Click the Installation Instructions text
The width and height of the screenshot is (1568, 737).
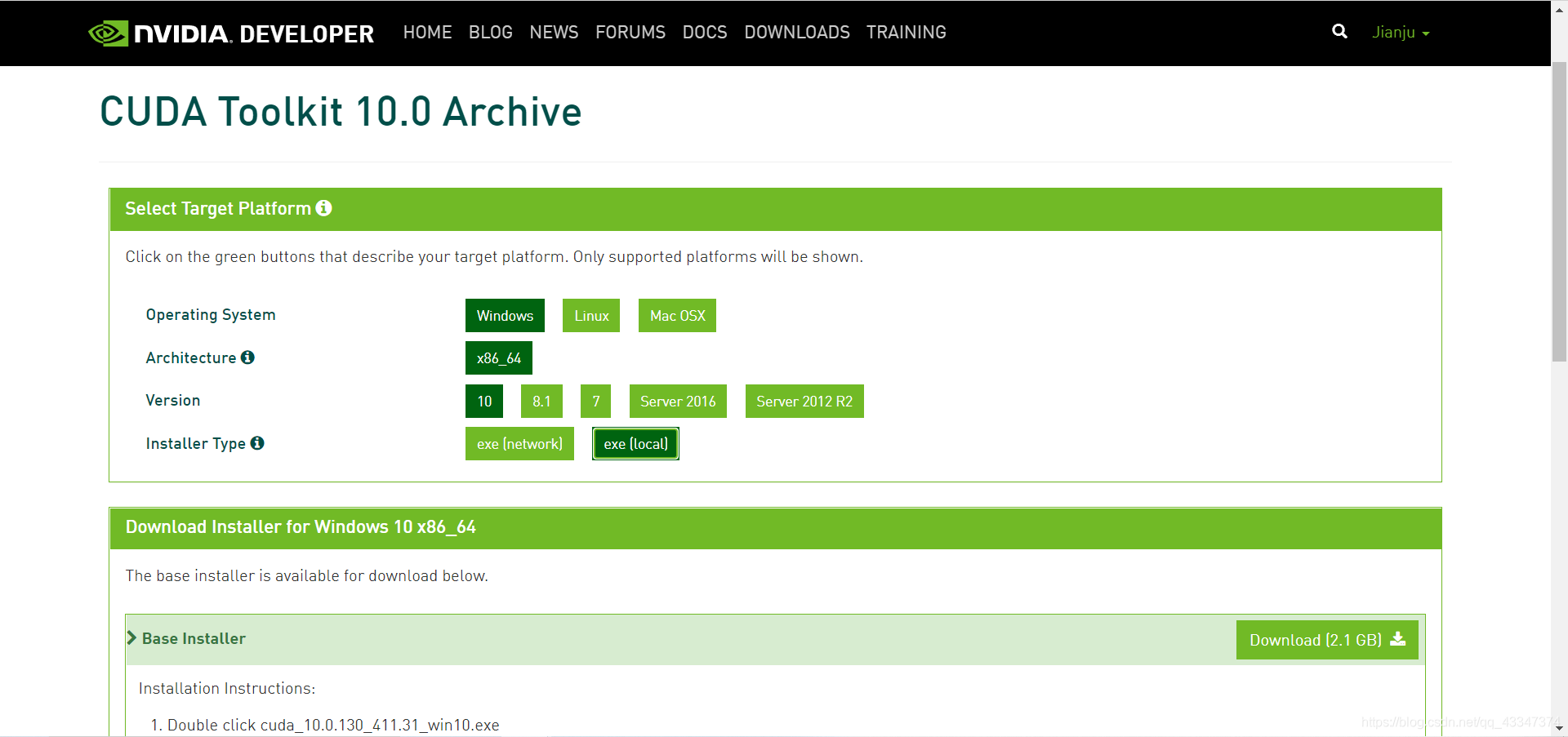pyautogui.click(x=227, y=688)
